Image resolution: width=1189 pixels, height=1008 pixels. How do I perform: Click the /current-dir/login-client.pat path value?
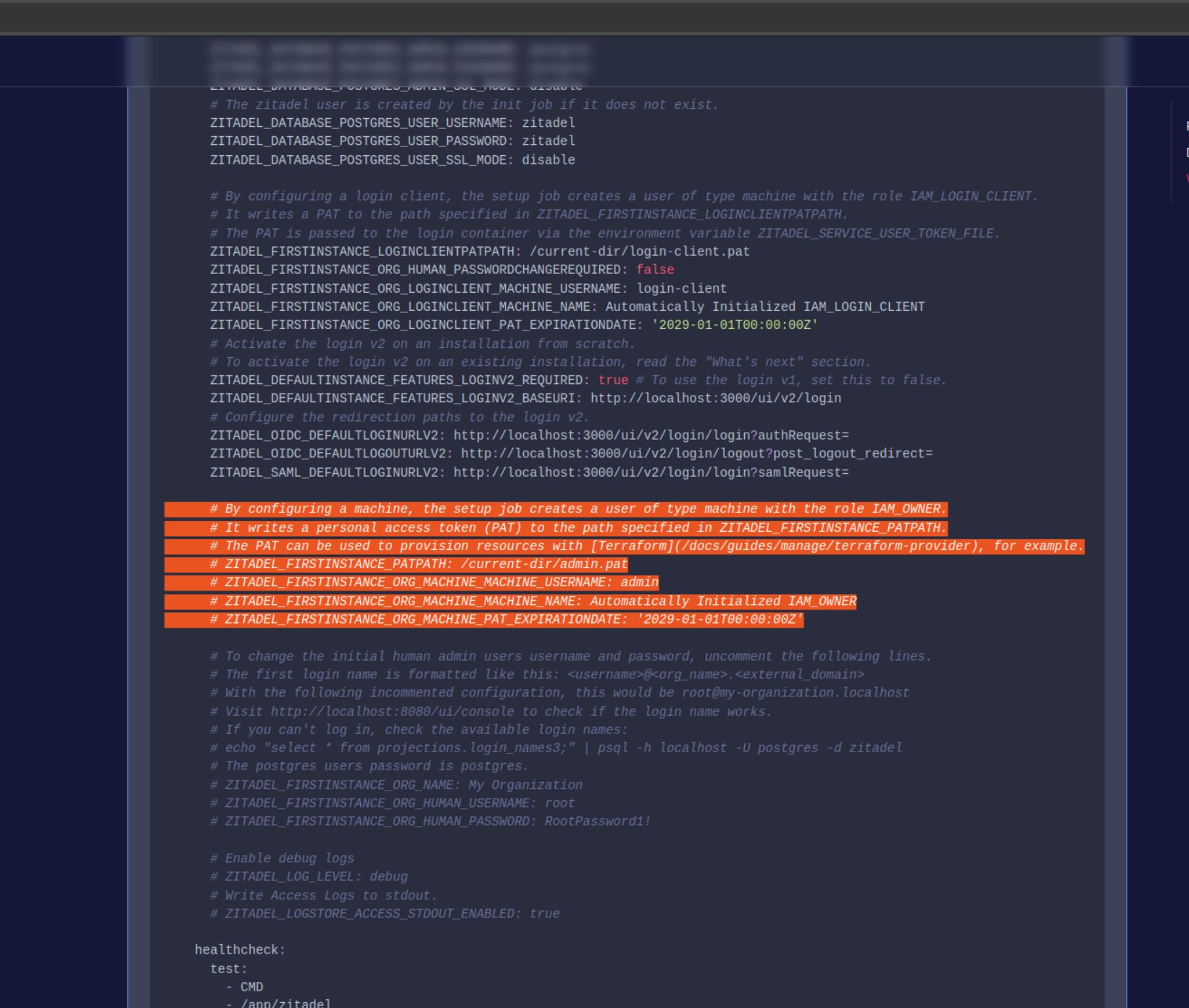tap(640, 251)
